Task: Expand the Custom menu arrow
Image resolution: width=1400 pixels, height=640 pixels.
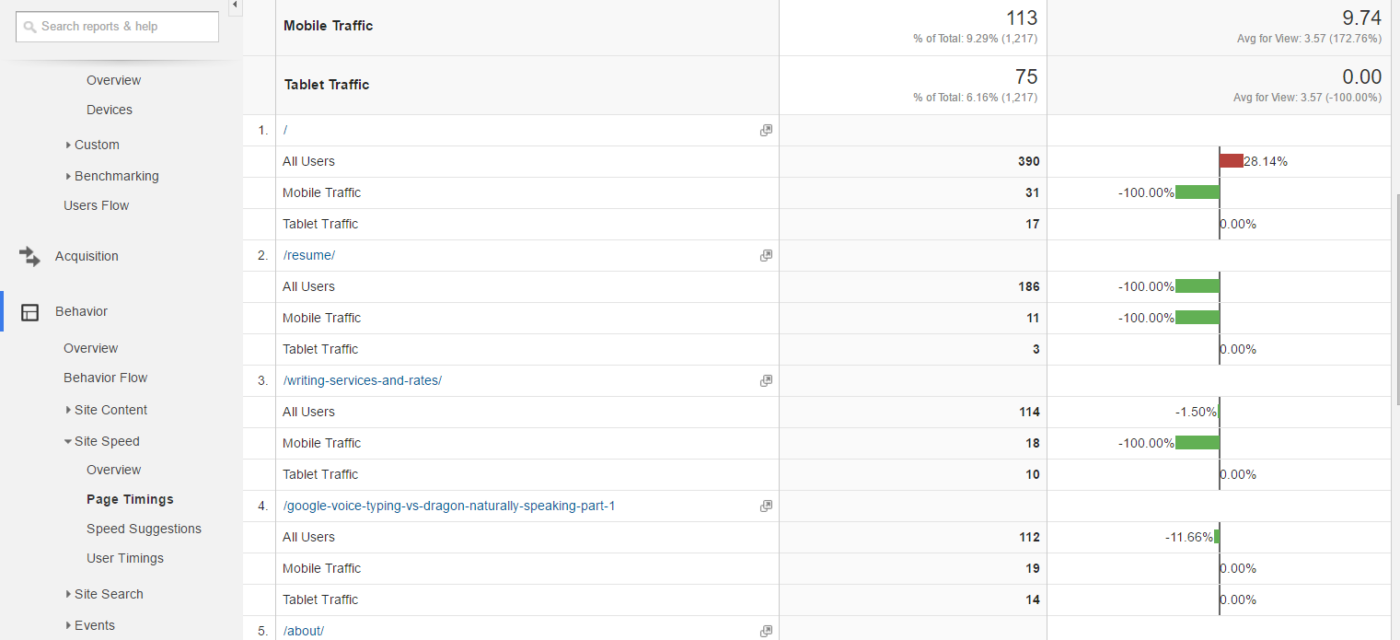Action: click(x=68, y=145)
